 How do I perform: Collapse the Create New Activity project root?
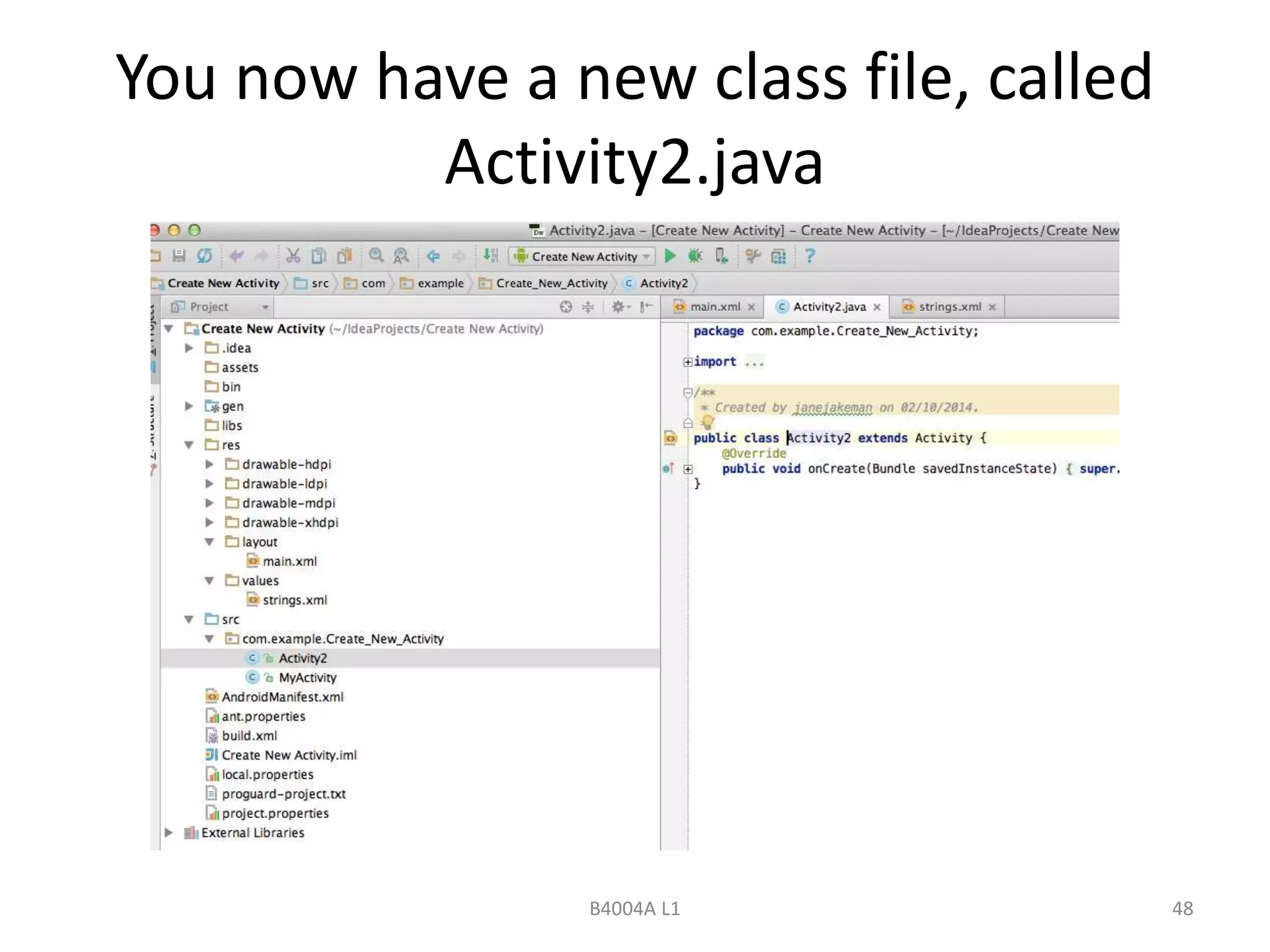click(x=169, y=328)
